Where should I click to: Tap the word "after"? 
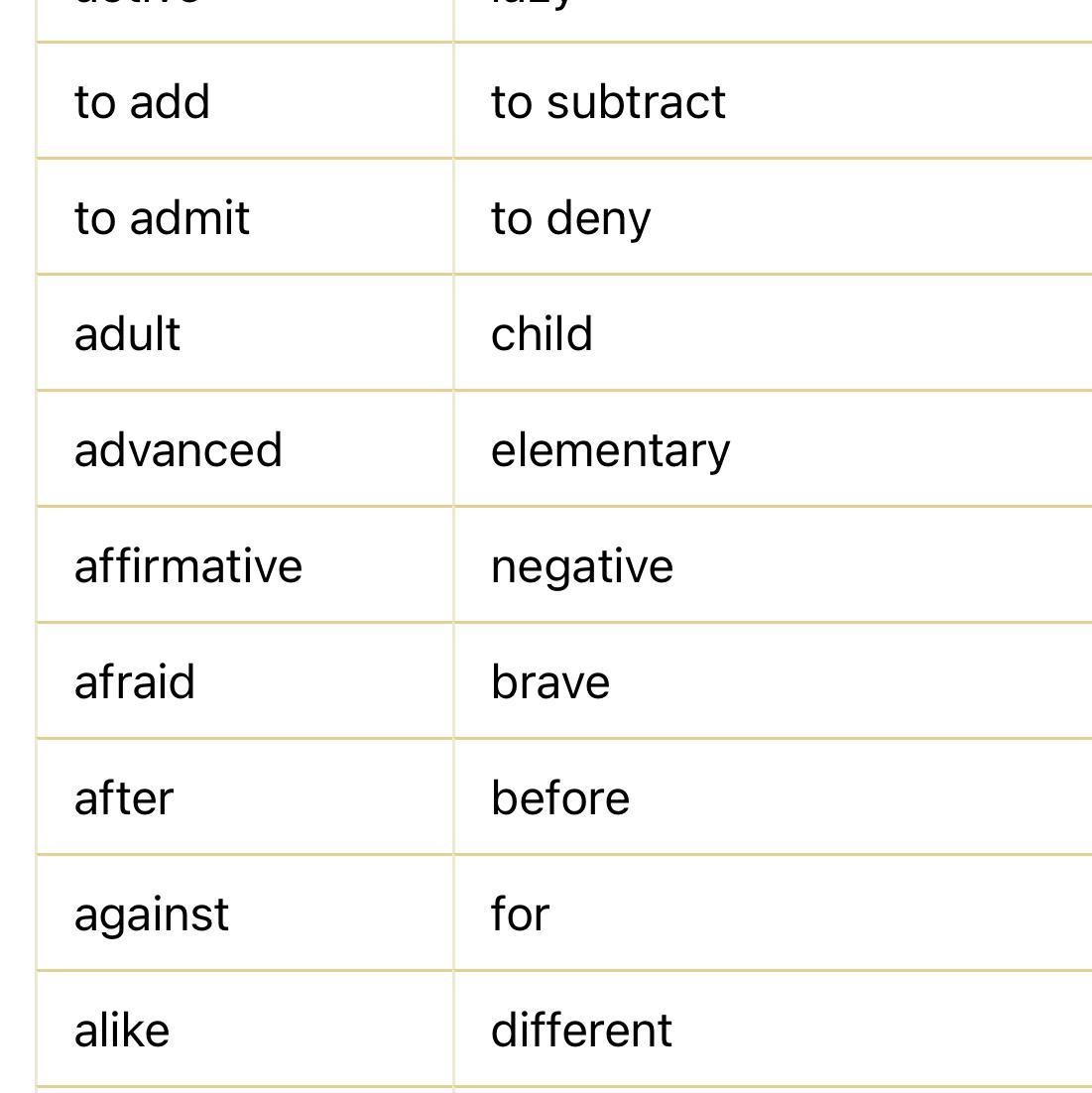pyautogui.click(x=124, y=798)
